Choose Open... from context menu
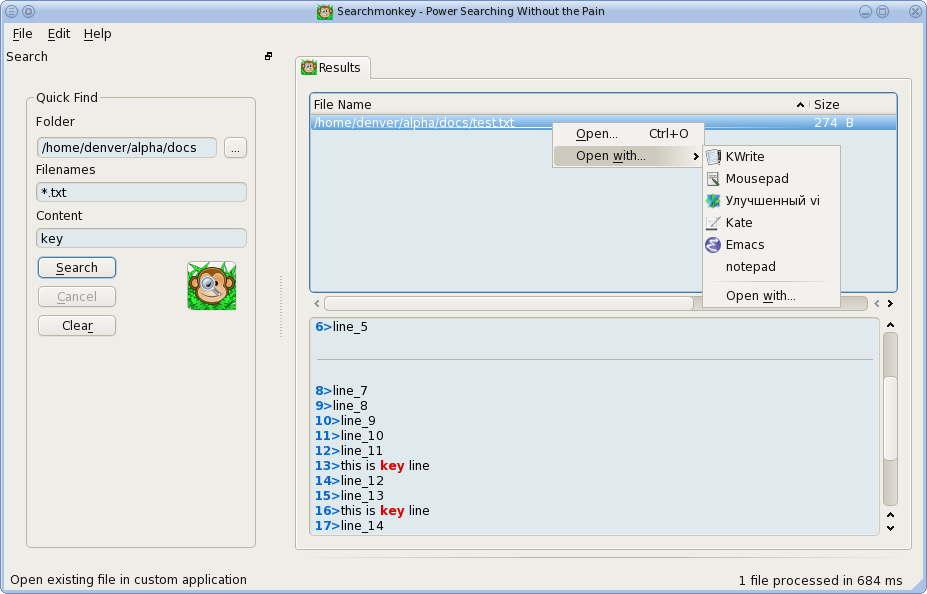 click(628, 134)
